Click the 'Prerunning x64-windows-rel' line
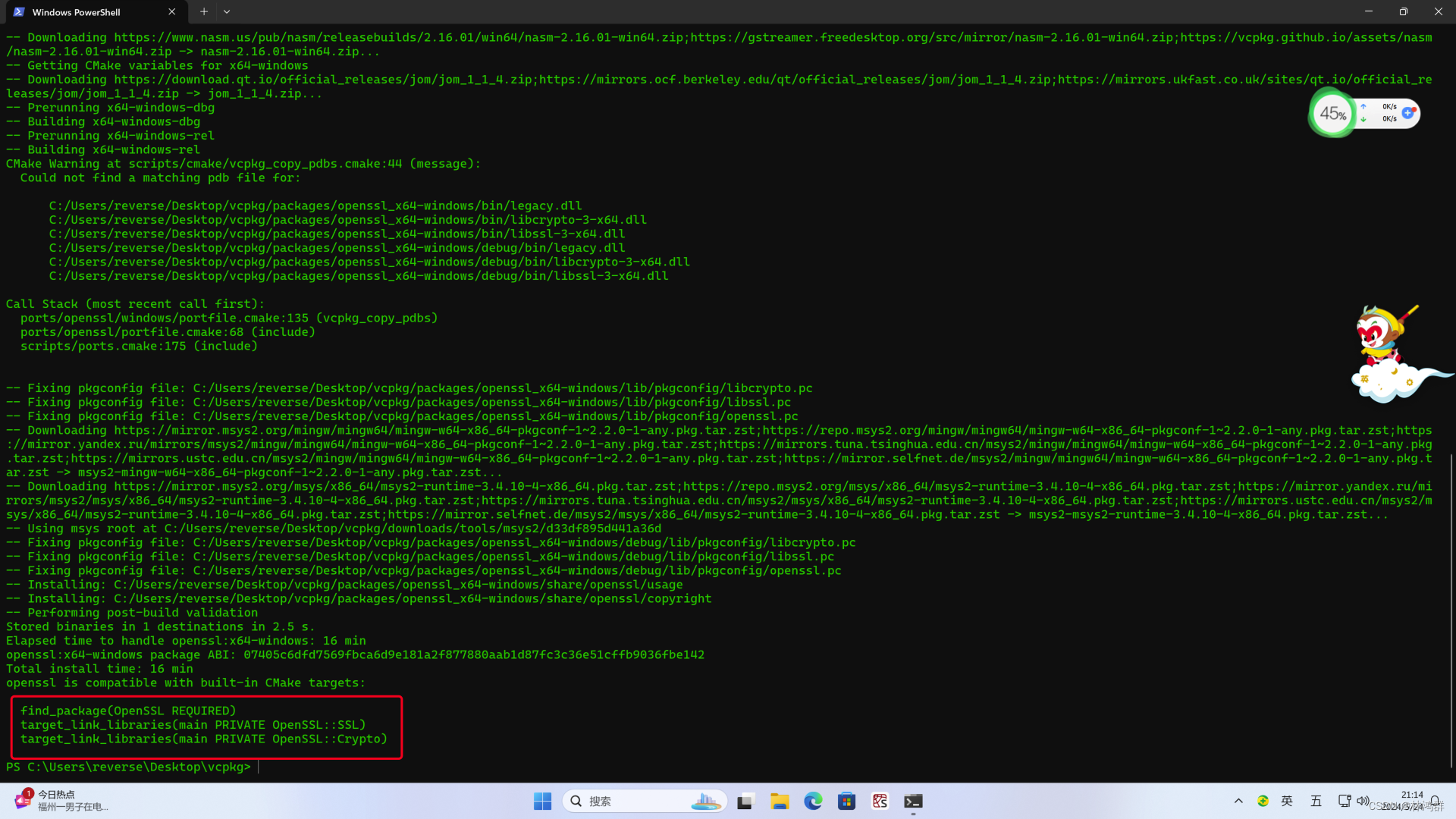 tap(110, 136)
